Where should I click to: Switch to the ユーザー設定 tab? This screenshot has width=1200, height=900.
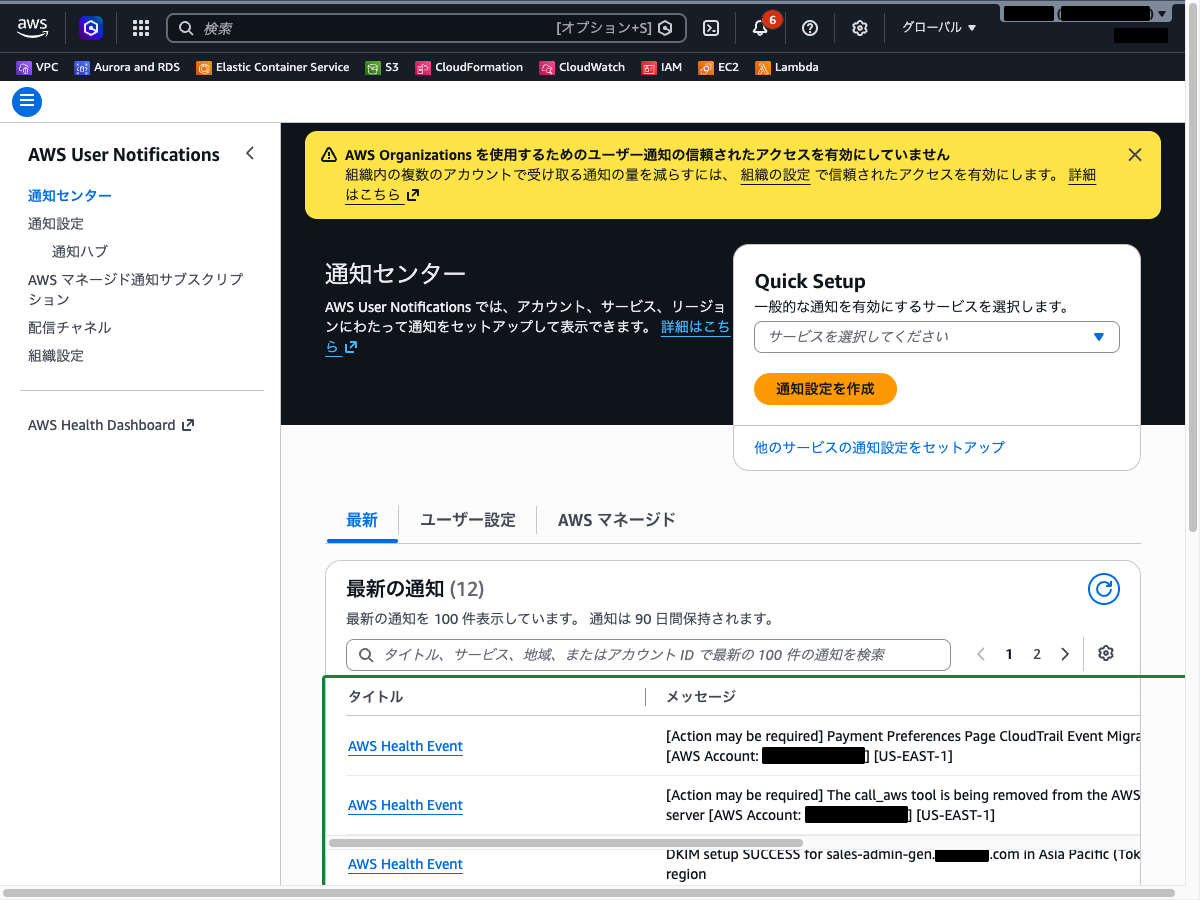pyautogui.click(x=468, y=520)
